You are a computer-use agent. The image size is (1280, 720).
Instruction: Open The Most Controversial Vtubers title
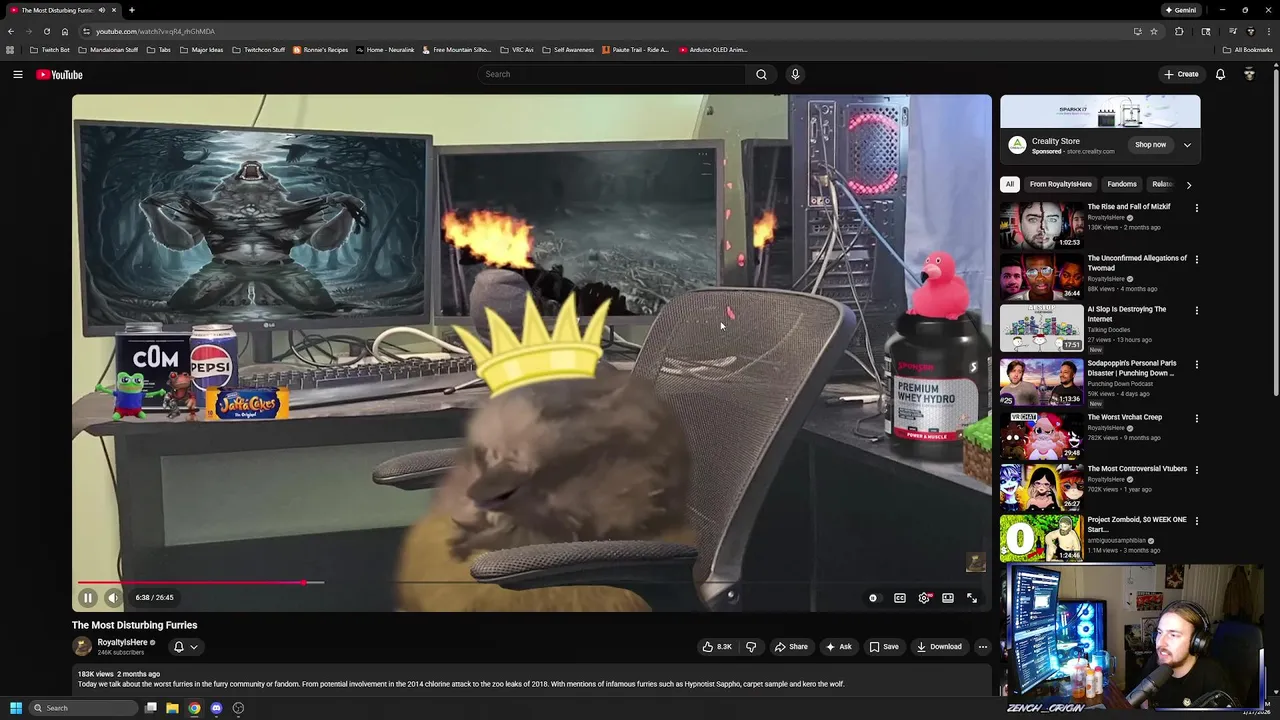(x=1137, y=468)
